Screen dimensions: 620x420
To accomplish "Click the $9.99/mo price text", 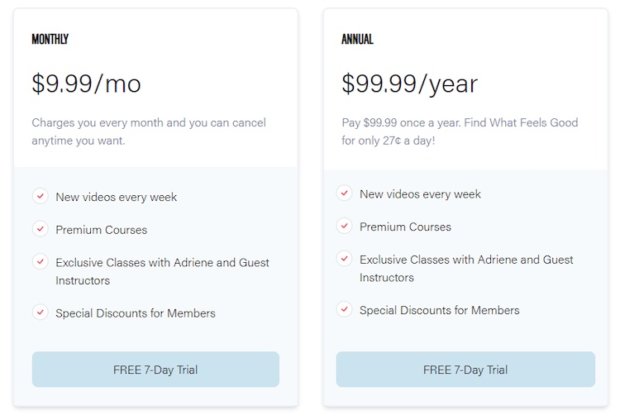I will click(x=86, y=83).
